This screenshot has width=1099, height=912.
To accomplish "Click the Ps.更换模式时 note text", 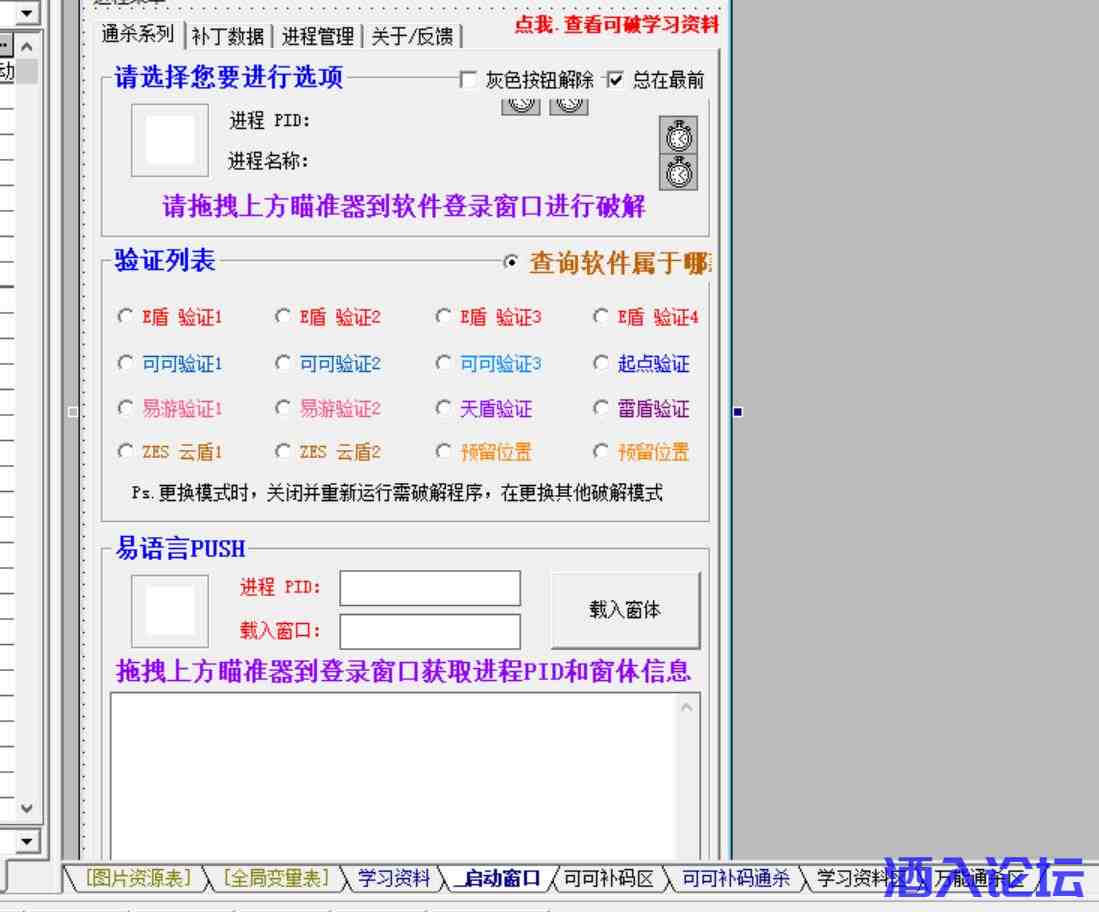I will pos(397,493).
